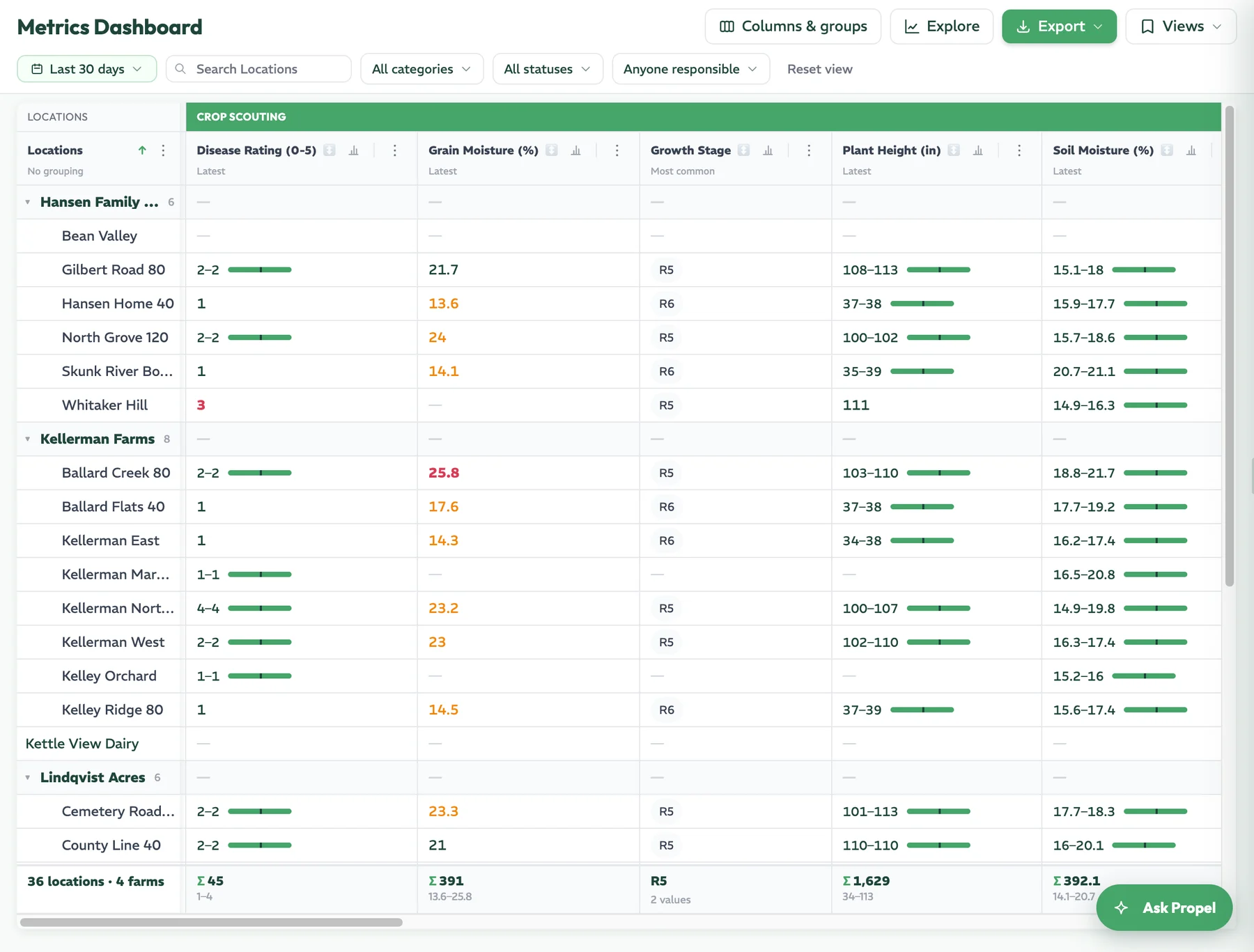Click the horizontal table scrollbar

(211, 922)
